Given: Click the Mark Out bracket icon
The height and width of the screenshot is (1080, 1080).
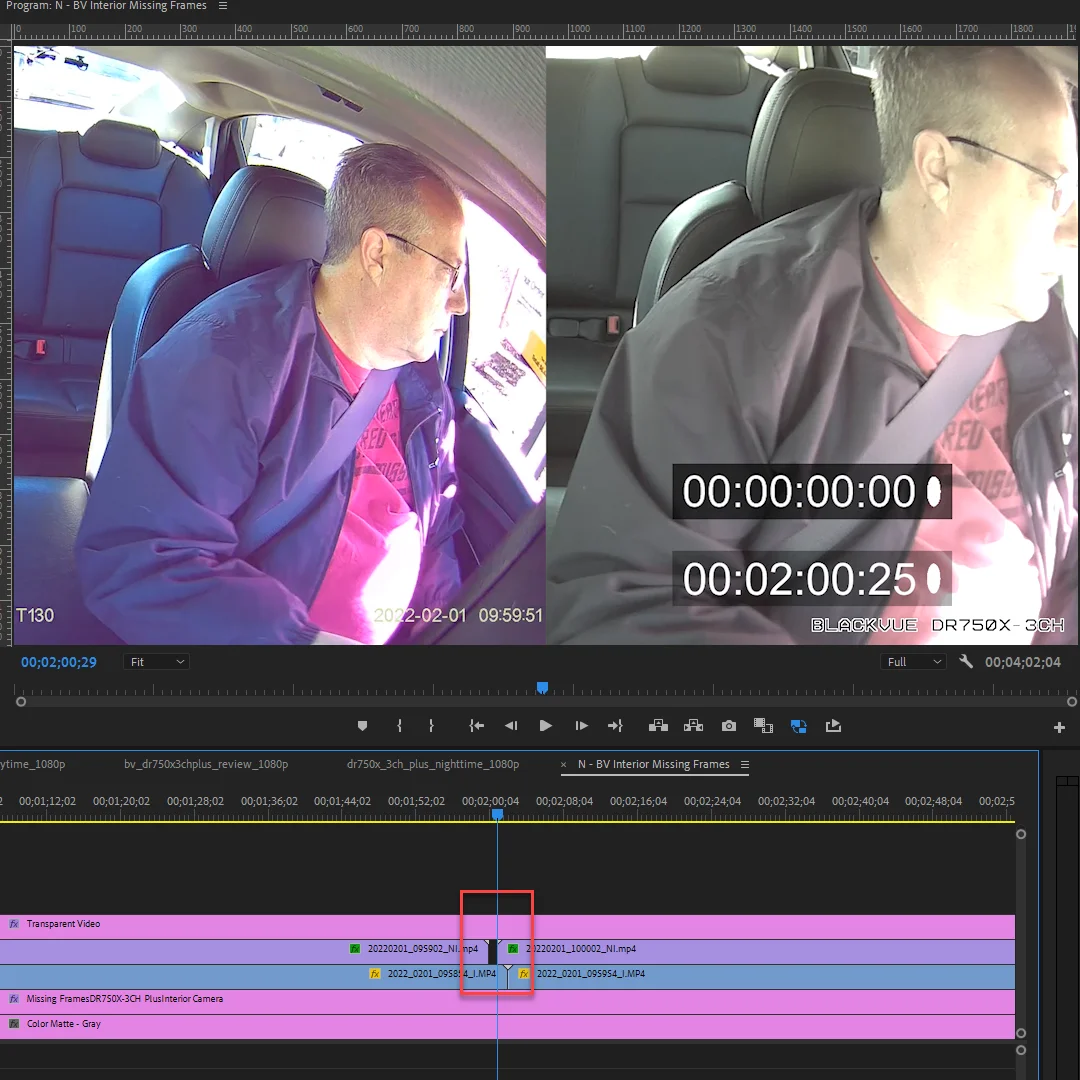Looking at the screenshot, I should click(x=431, y=726).
